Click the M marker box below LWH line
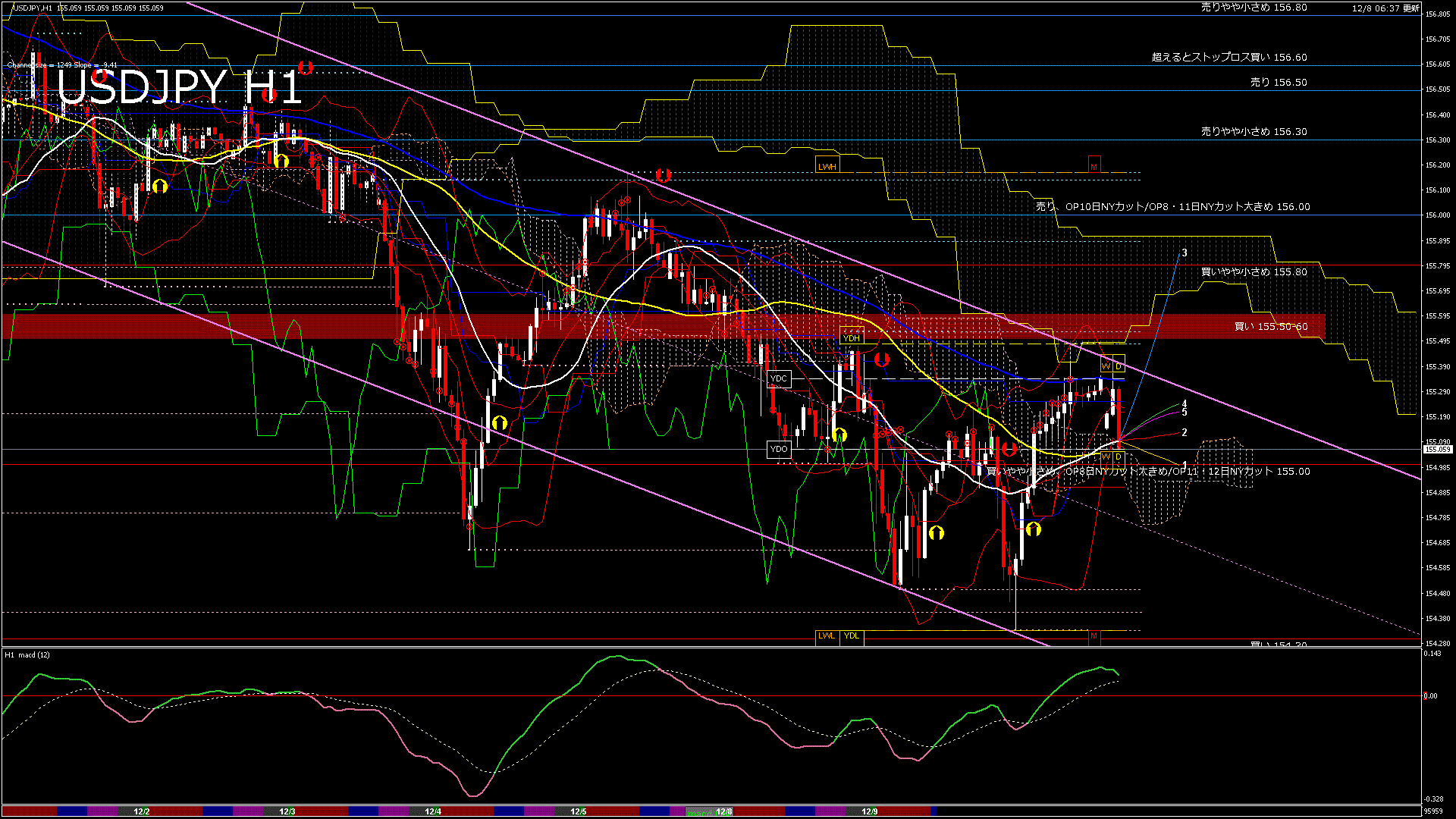The height and width of the screenshot is (819, 1456). coord(1094,166)
